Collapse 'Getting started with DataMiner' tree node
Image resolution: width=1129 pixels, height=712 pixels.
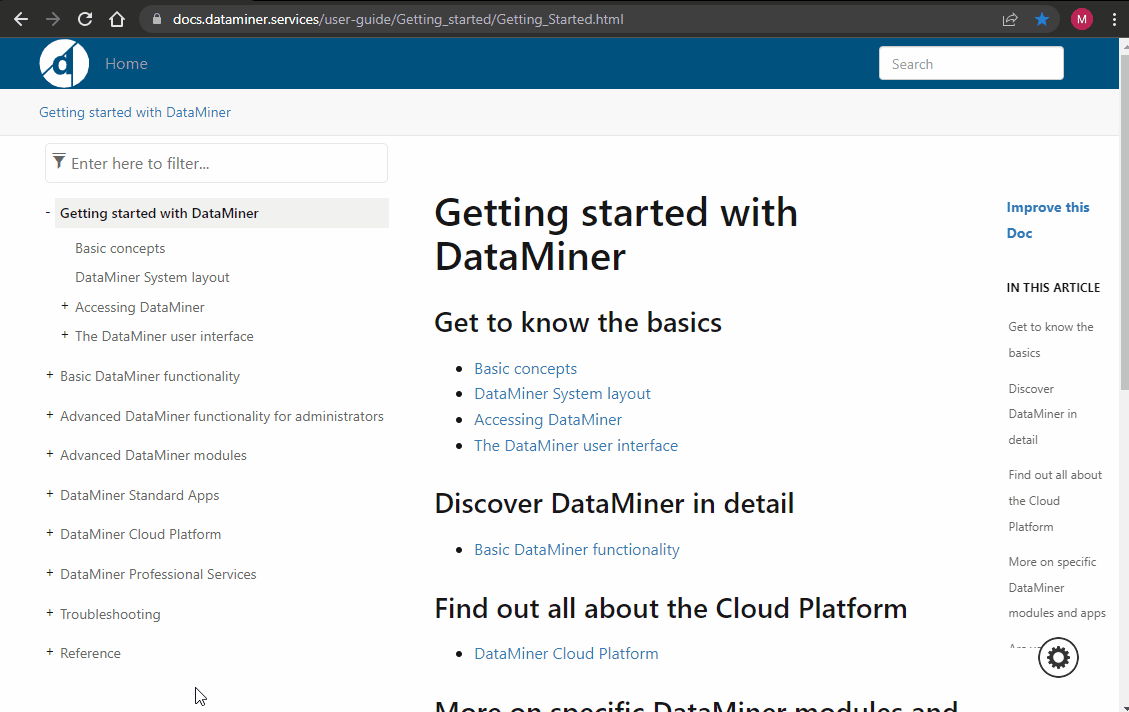pos(48,212)
